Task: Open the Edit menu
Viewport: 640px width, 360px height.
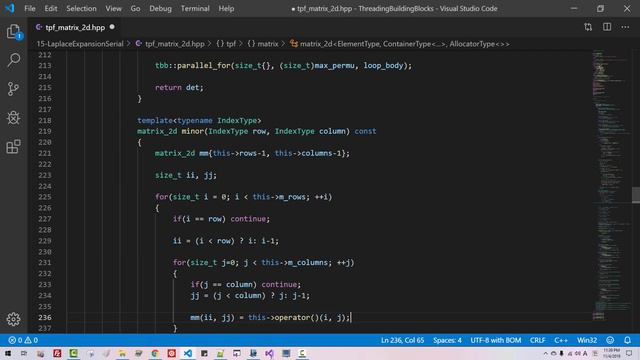Action: click(x=51, y=9)
